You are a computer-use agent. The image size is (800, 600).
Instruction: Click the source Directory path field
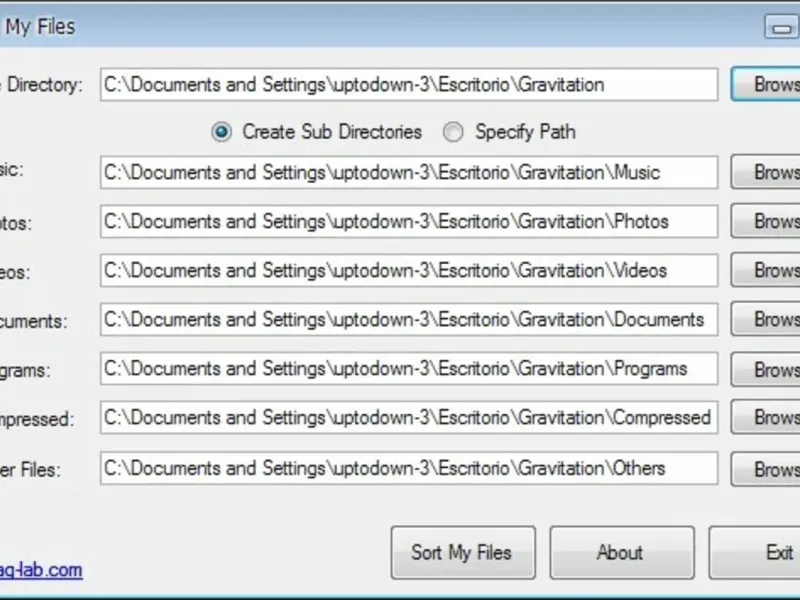[x=408, y=85]
